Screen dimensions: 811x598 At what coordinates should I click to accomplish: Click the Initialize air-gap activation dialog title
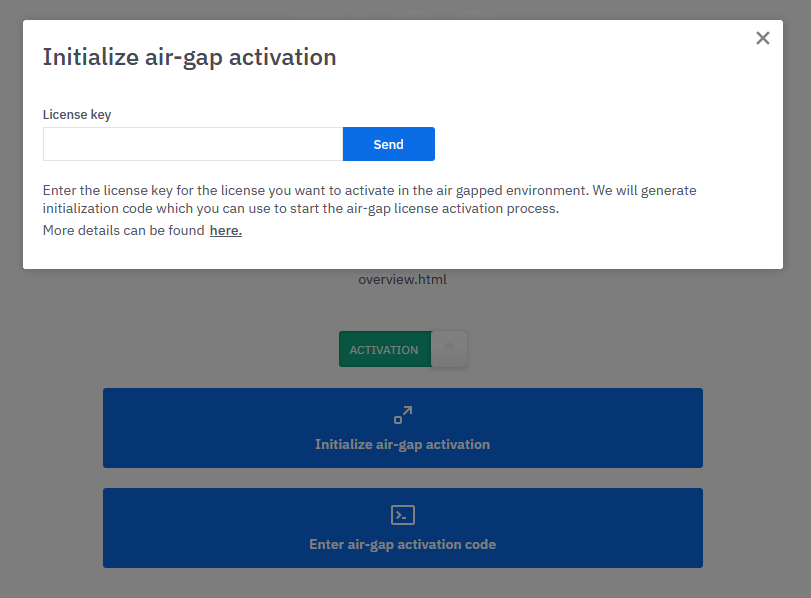[x=188, y=57]
